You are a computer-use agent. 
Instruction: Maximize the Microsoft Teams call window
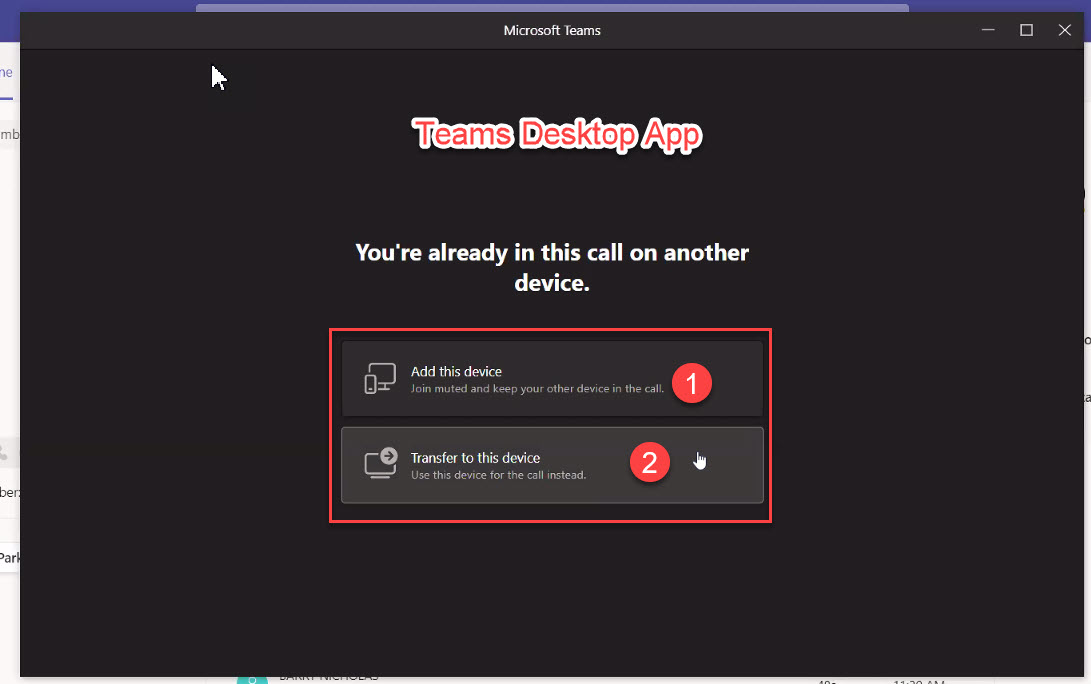(x=1026, y=30)
